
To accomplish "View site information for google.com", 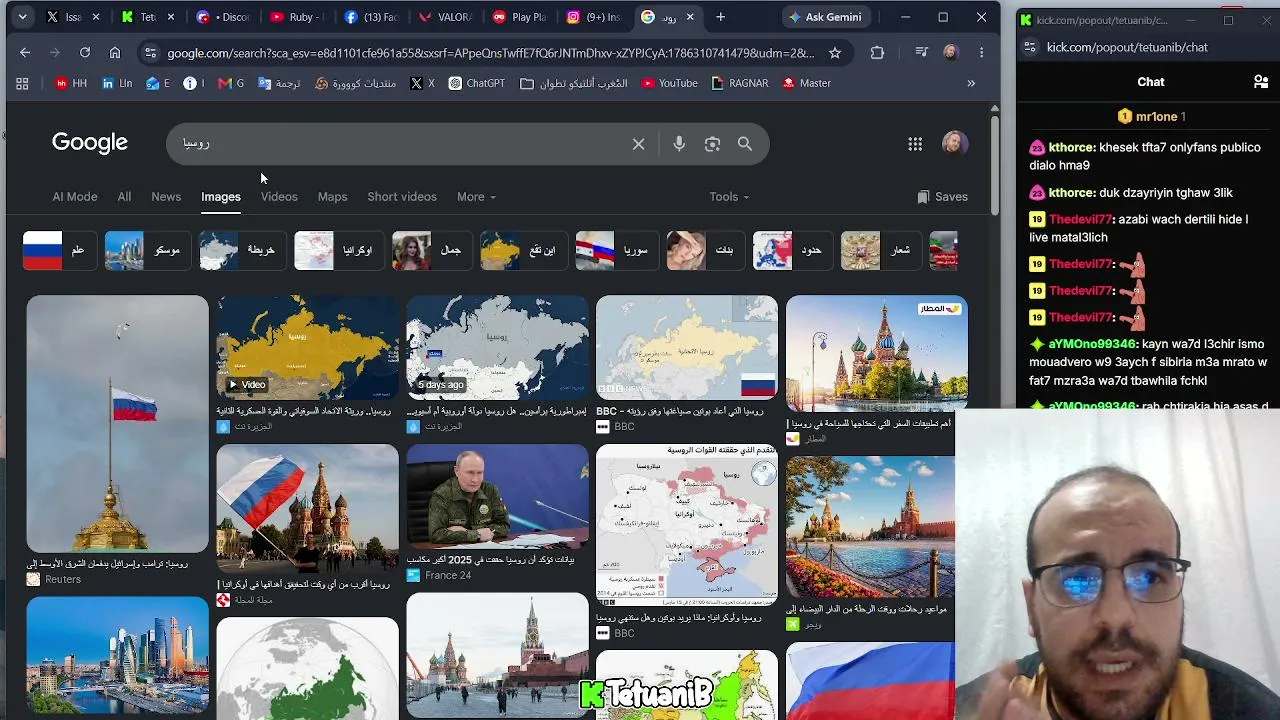I will [149, 53].
